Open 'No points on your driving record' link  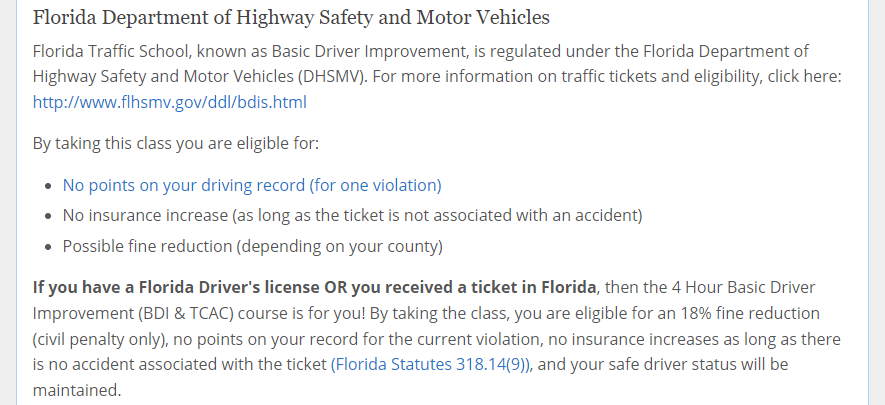[x=252, y=185]
